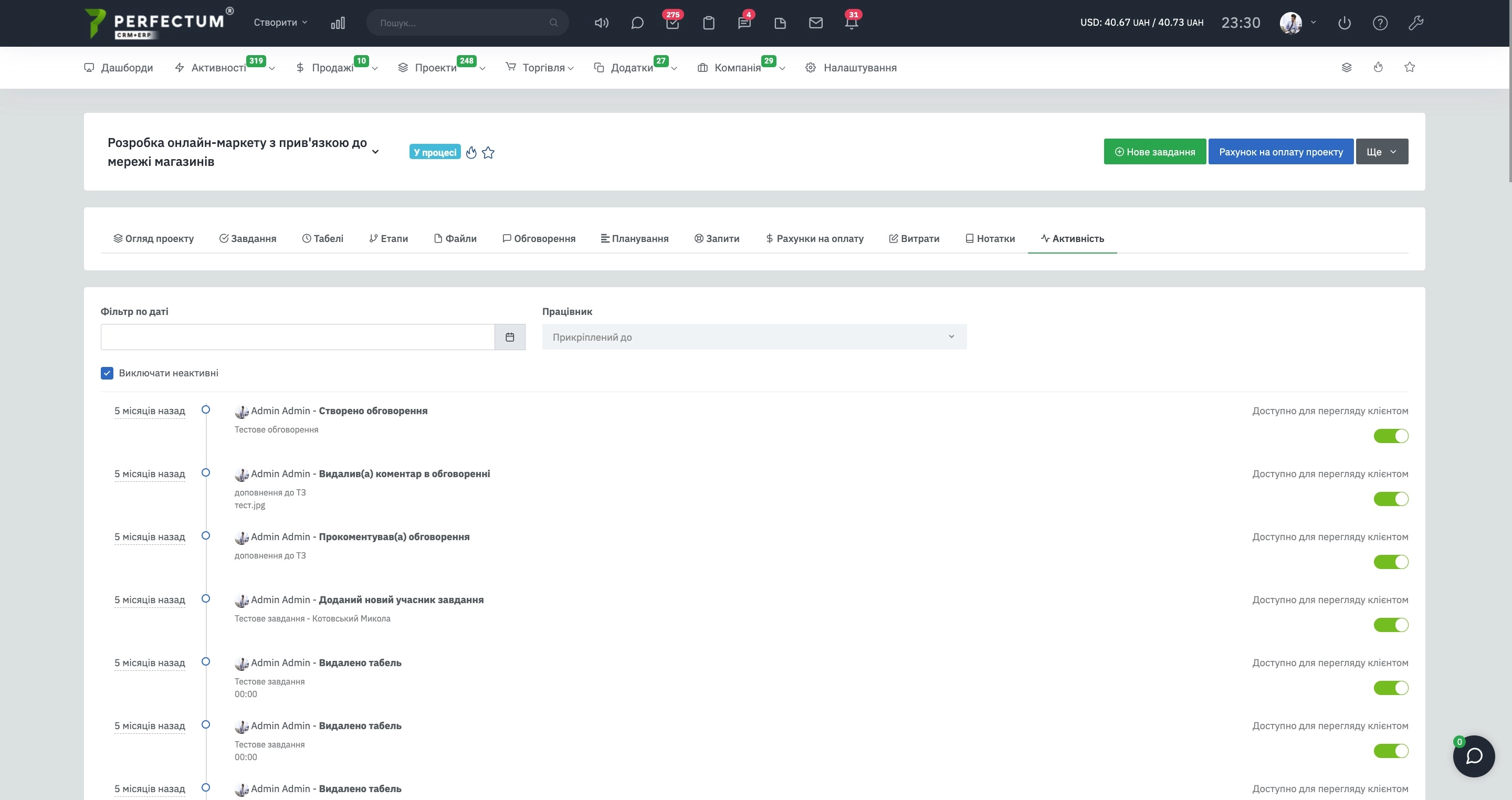Switch to Нотатки tab
This screenshot has width=1512, height=800.
point(990,238)
